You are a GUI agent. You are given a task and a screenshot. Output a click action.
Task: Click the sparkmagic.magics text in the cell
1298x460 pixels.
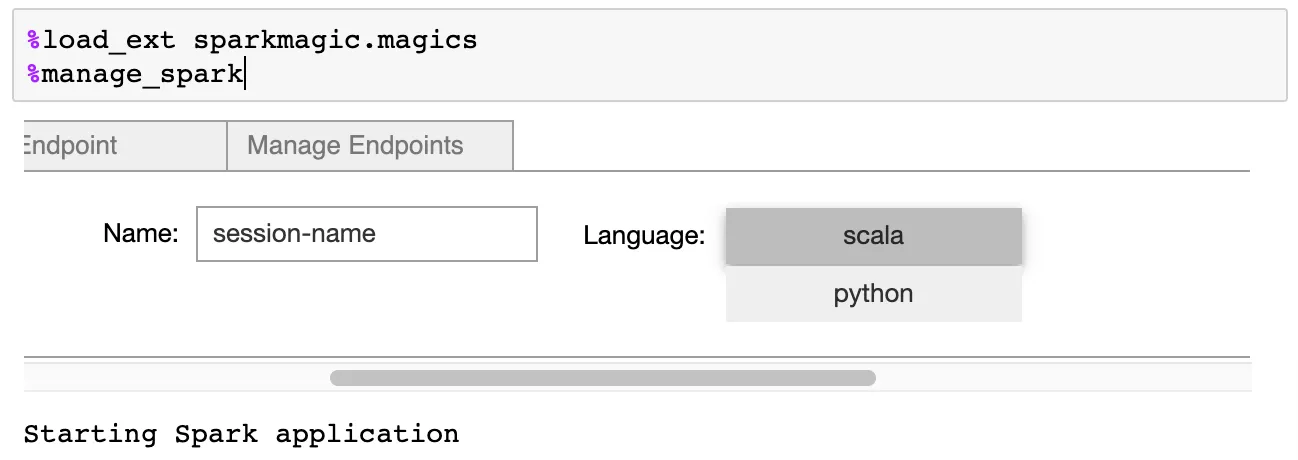335,41
